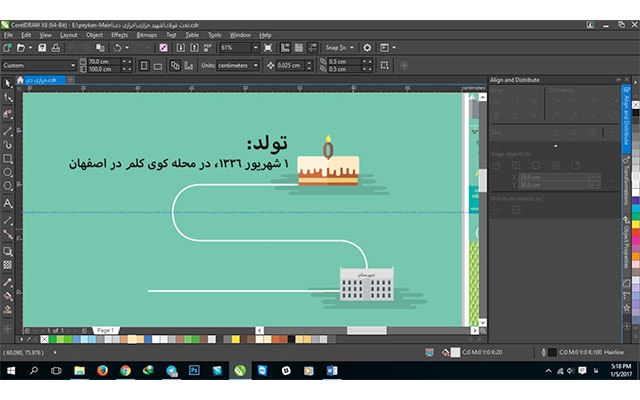Click the Print icon in toolbar
Screen dimensions: 640x400
[x=56, y=48]
